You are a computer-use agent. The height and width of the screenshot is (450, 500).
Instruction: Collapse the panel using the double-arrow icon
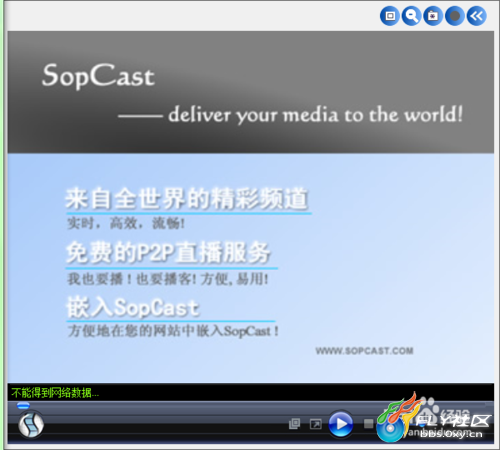476,16
